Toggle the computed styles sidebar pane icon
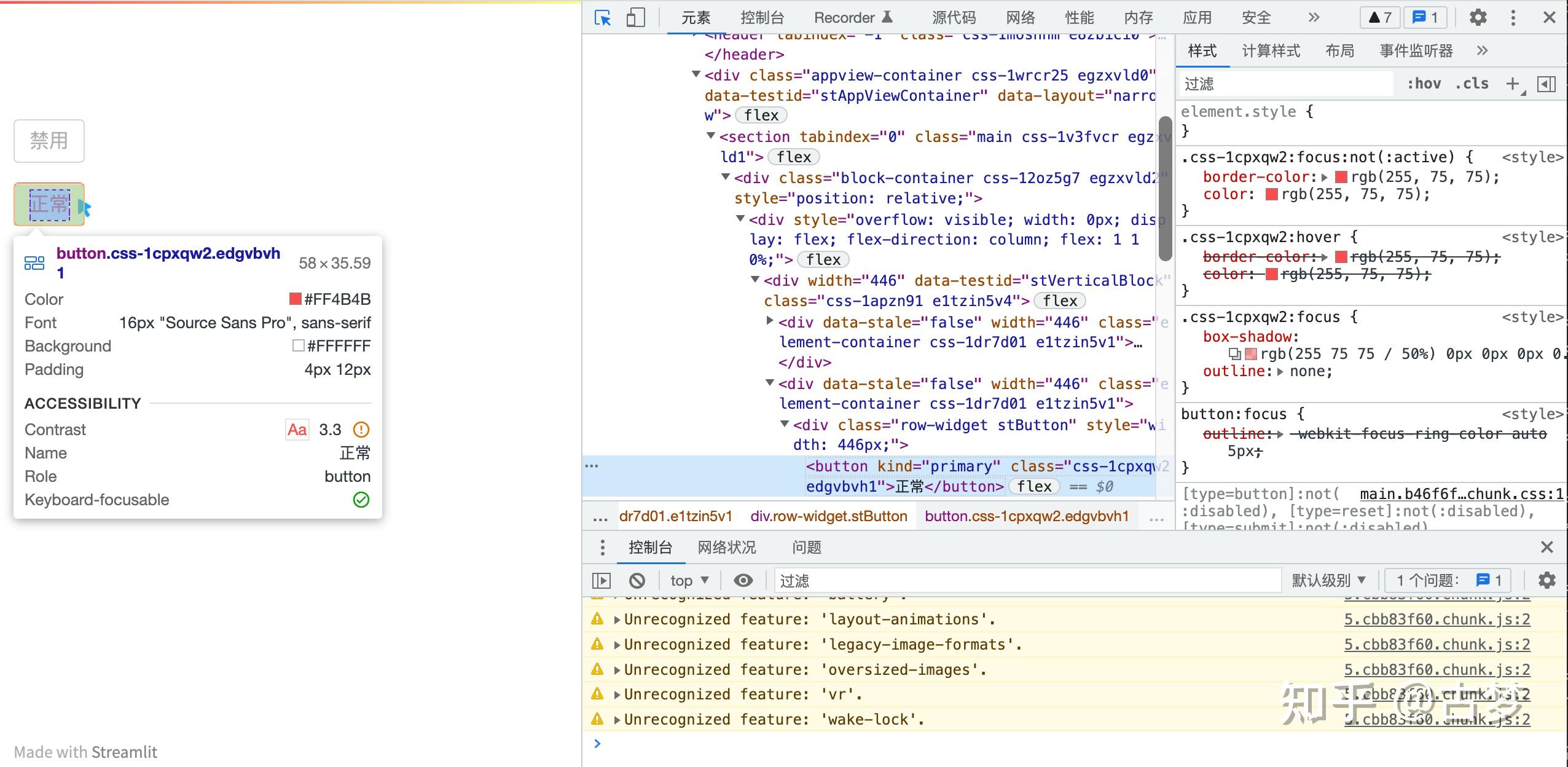 [1546, 84]
